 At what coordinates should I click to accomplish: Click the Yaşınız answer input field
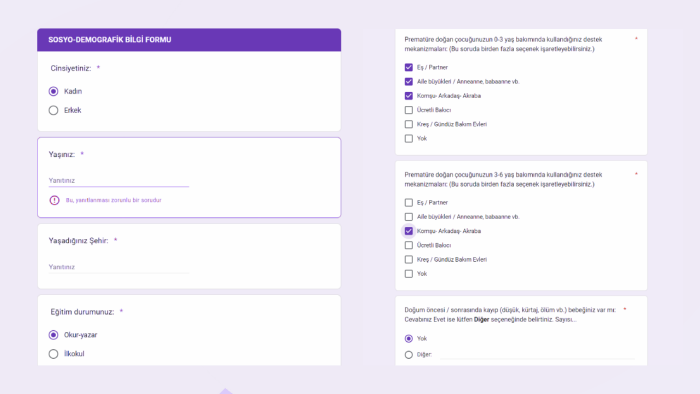(x=119, y=180)
